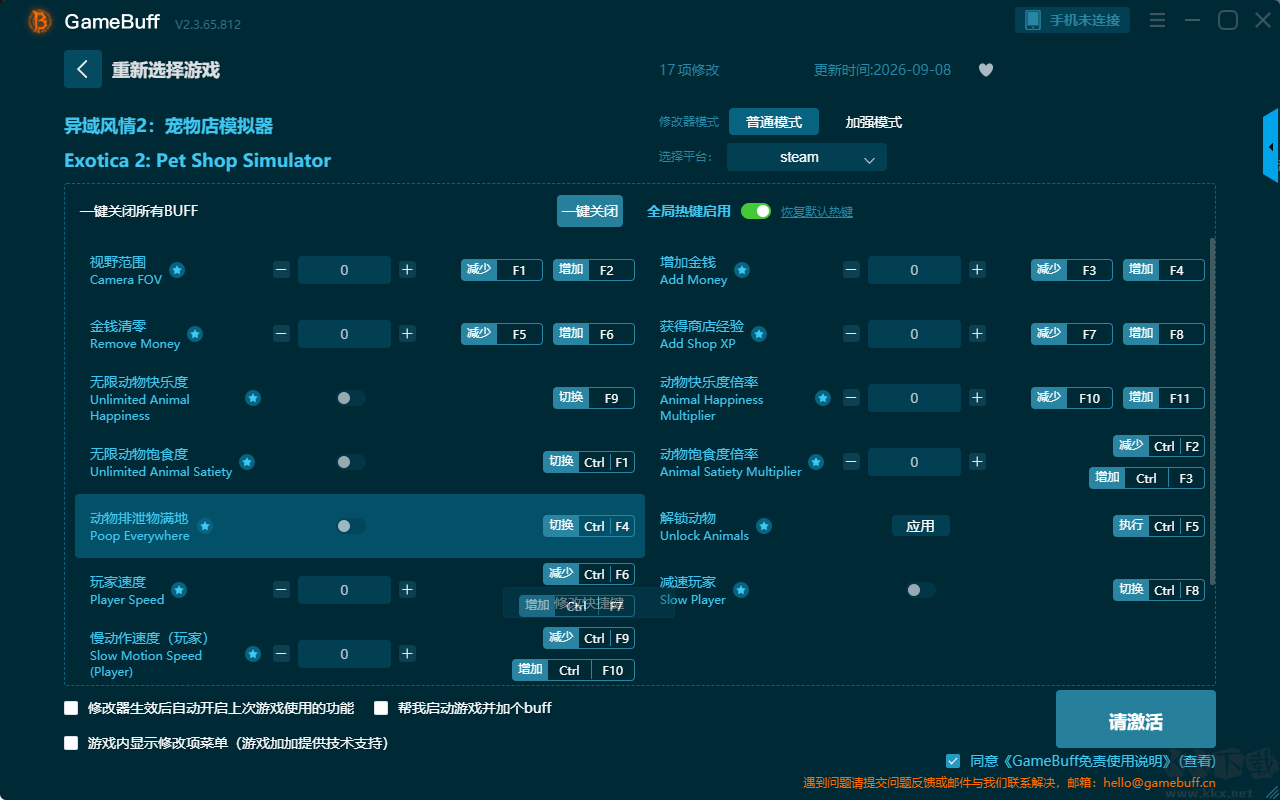Click plus icon for Camera FOV value
The width and height of the screenshot is (1280, 800).
coord(407,270)
